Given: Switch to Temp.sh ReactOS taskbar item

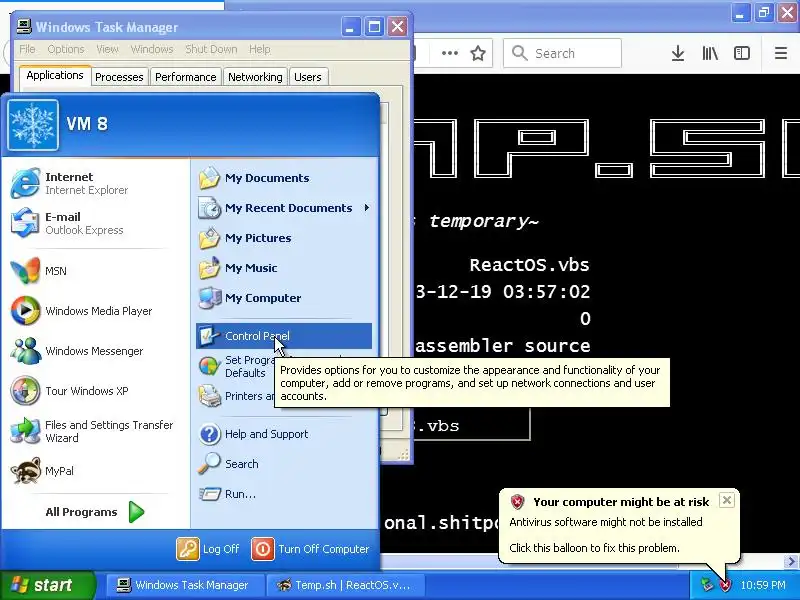Looking at the screenshot, I should [345, 585].
